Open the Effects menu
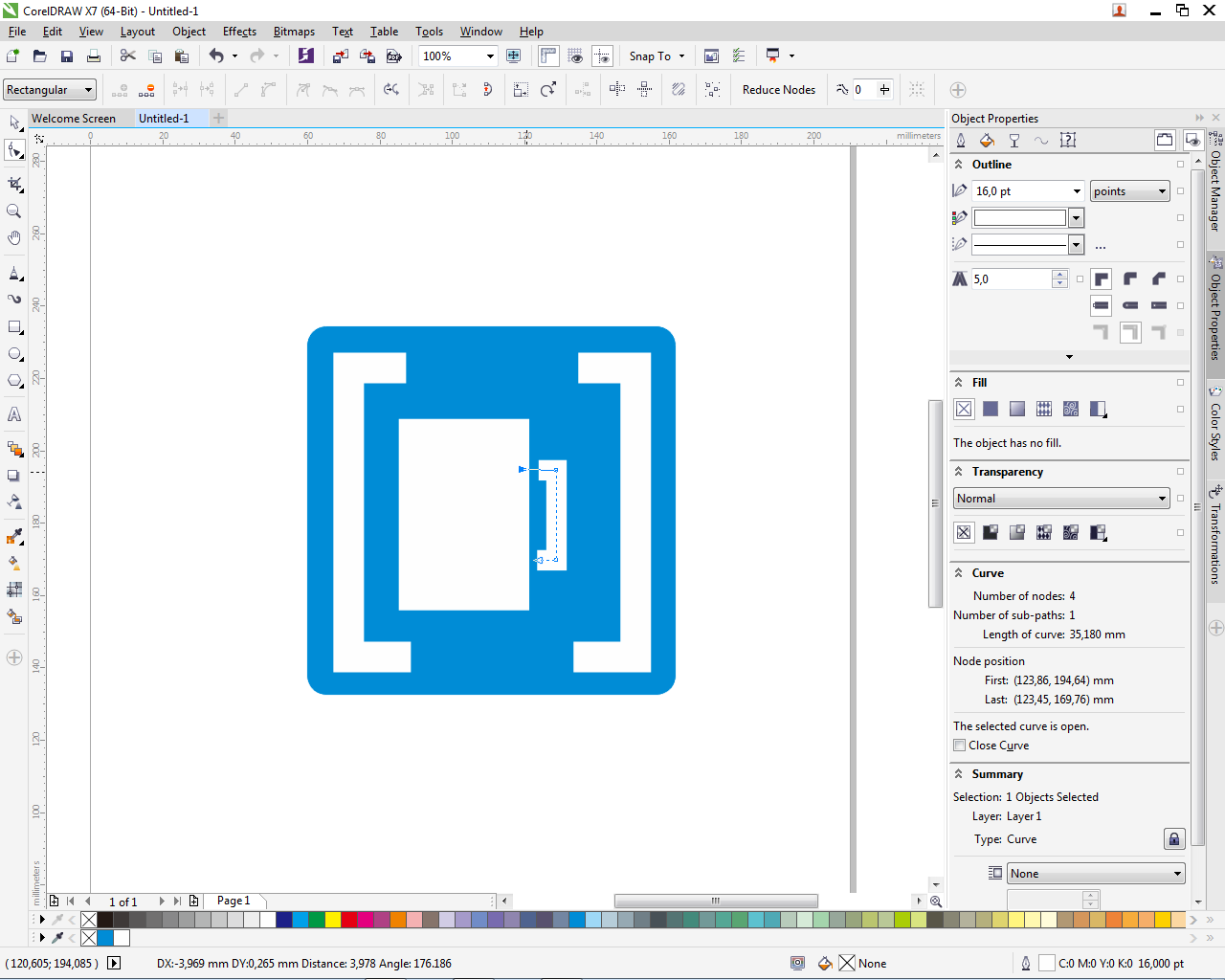The image size is (1225, 980). point(239,32)
